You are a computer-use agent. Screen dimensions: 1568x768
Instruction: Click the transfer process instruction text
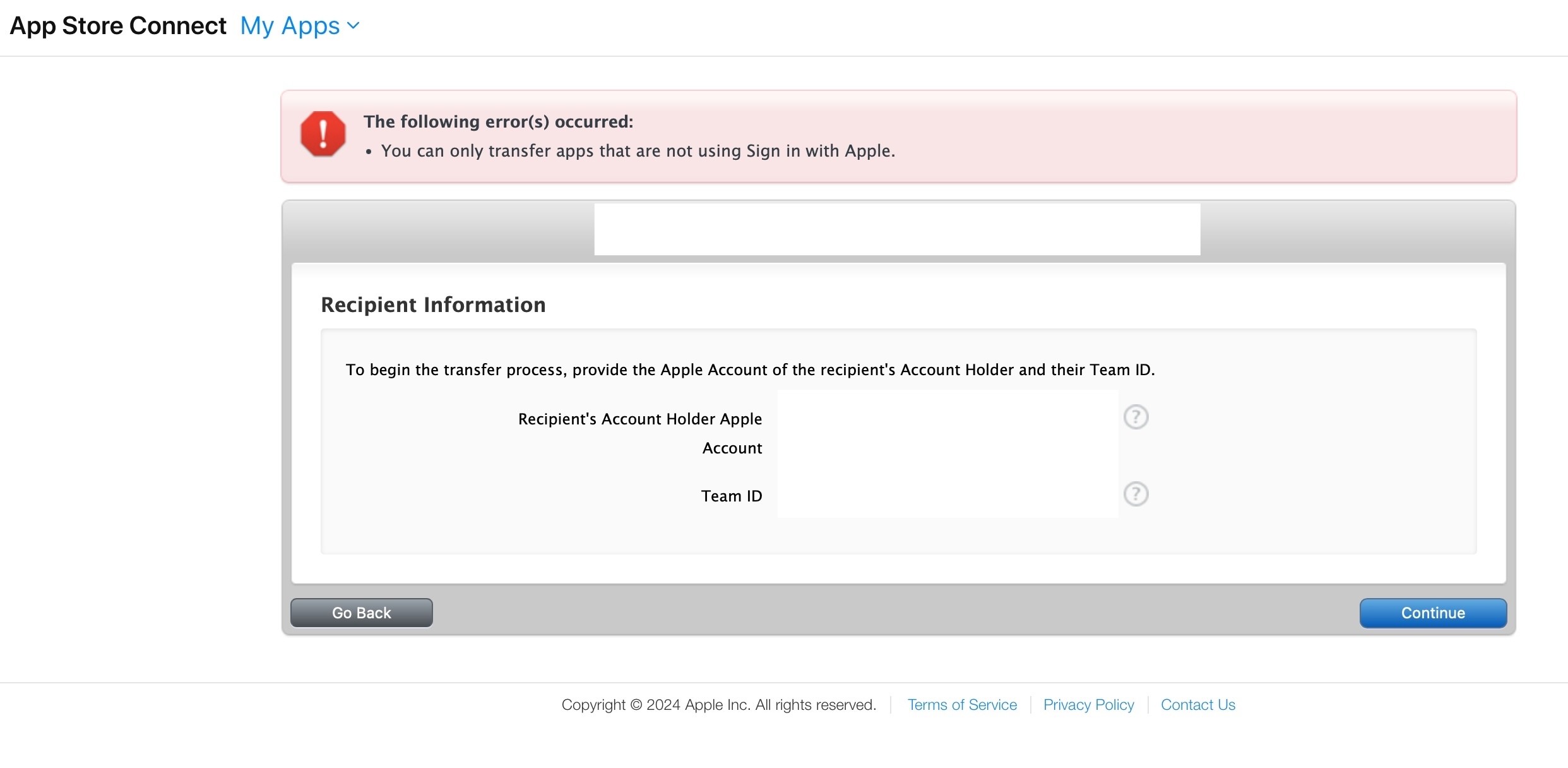pyautogui.click(x=750, y=369)
